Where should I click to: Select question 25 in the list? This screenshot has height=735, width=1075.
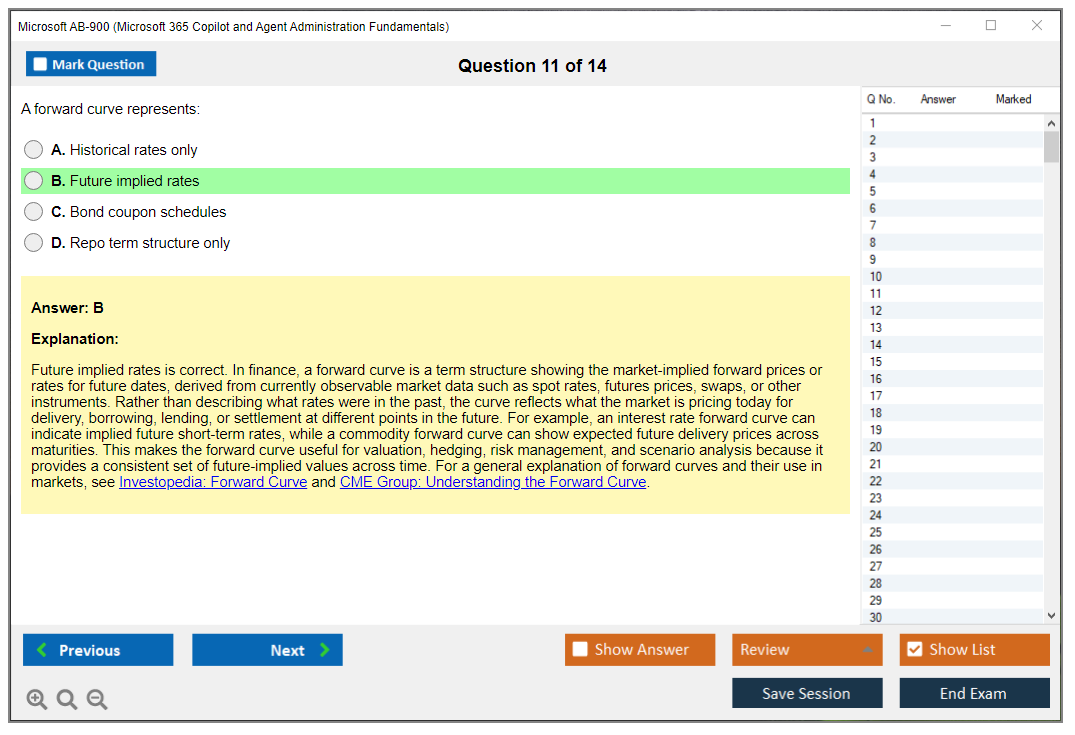pyautogui.click(x=953, y=532)
